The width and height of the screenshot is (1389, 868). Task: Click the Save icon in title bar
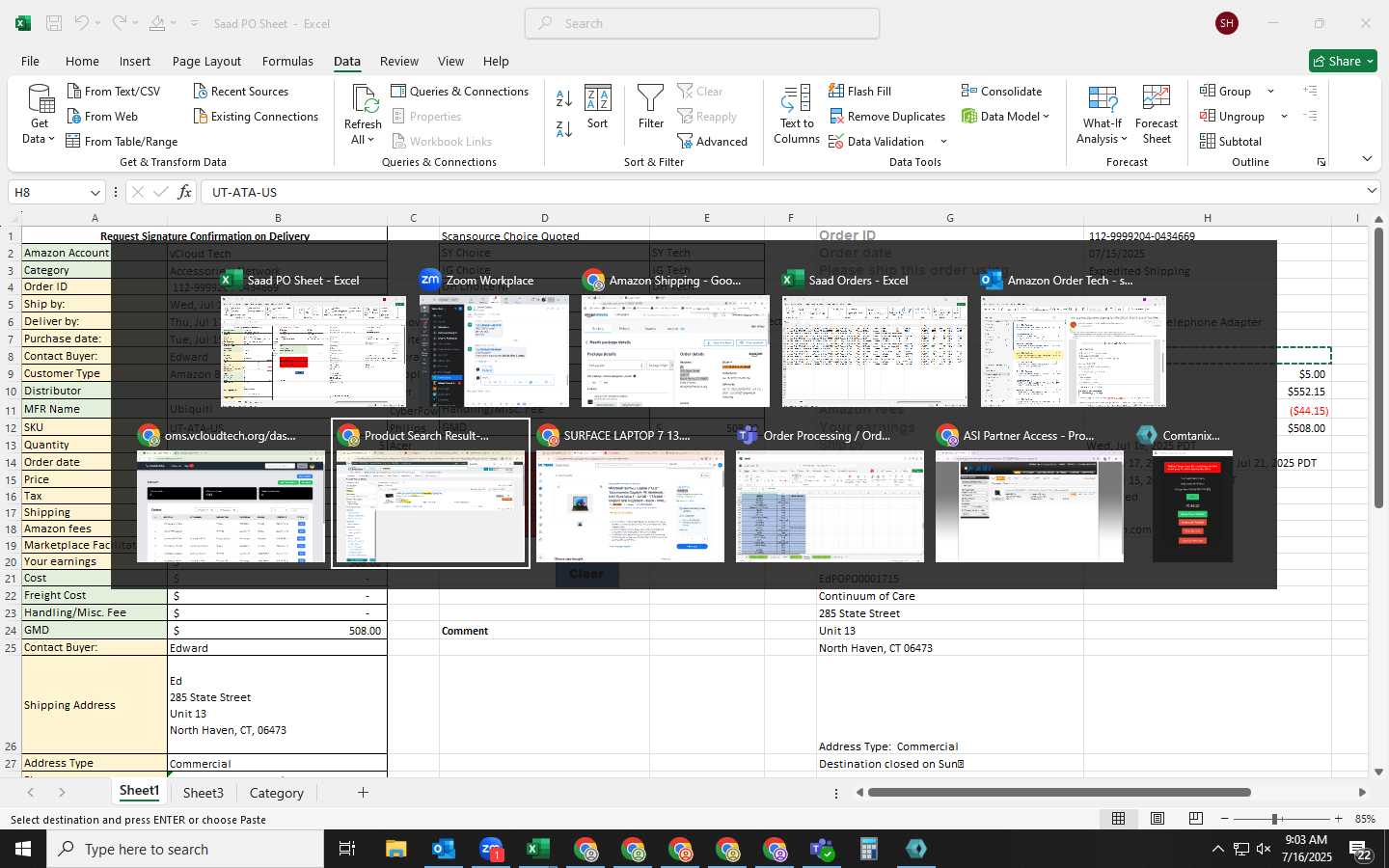coord(54,23)
